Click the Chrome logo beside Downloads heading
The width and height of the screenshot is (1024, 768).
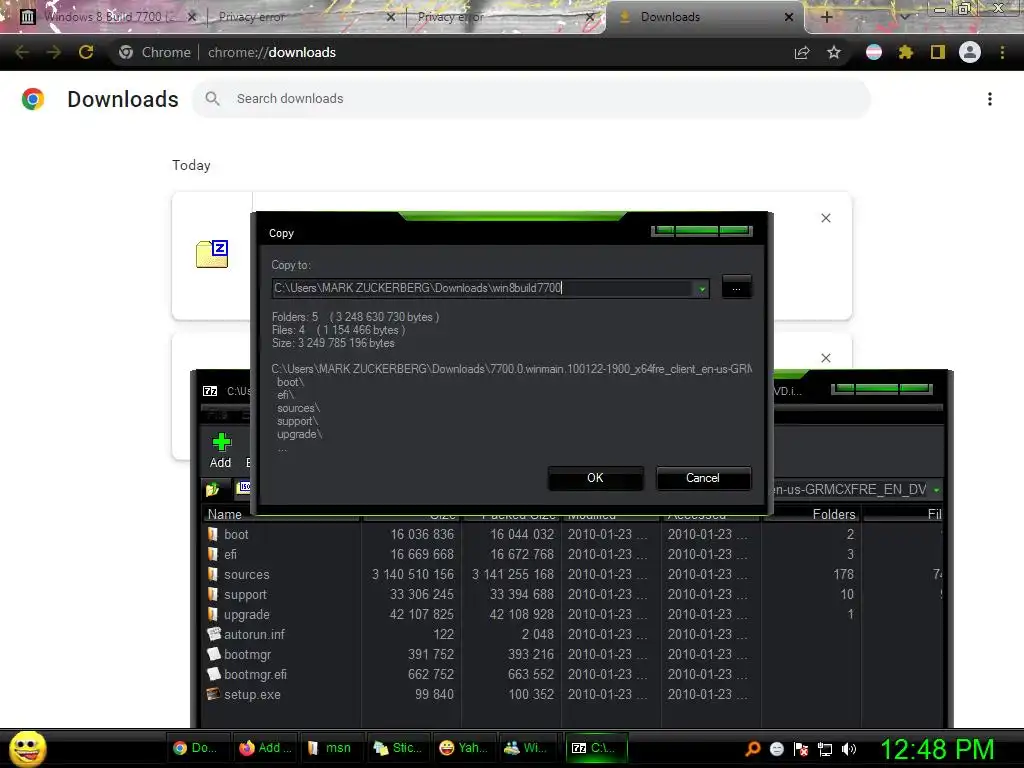click(x=33, y=99)
